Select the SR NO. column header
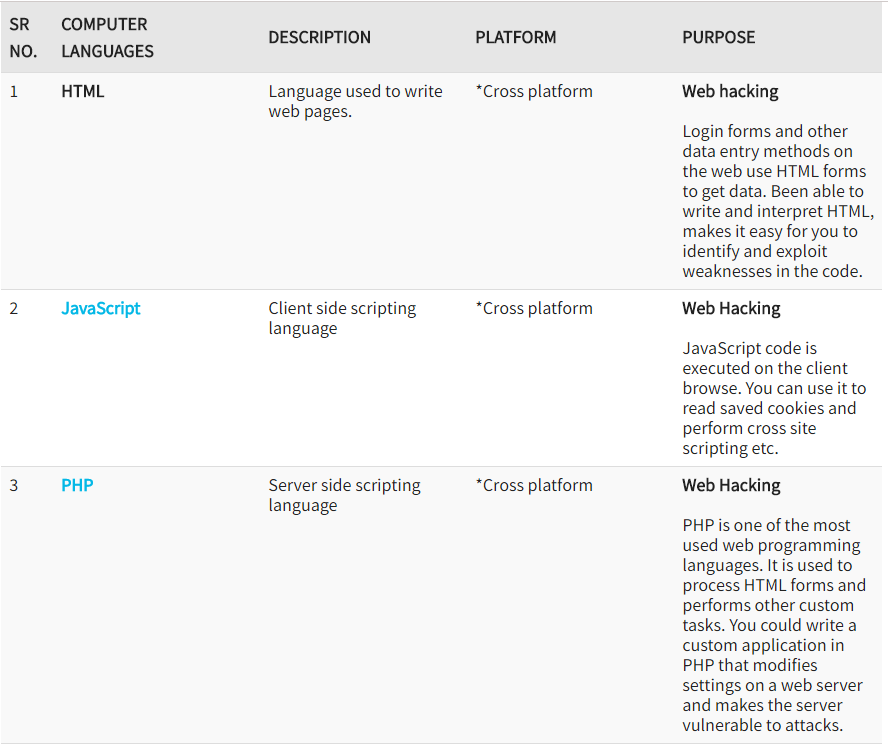888x751 pixels. click(x=23, y=37)
